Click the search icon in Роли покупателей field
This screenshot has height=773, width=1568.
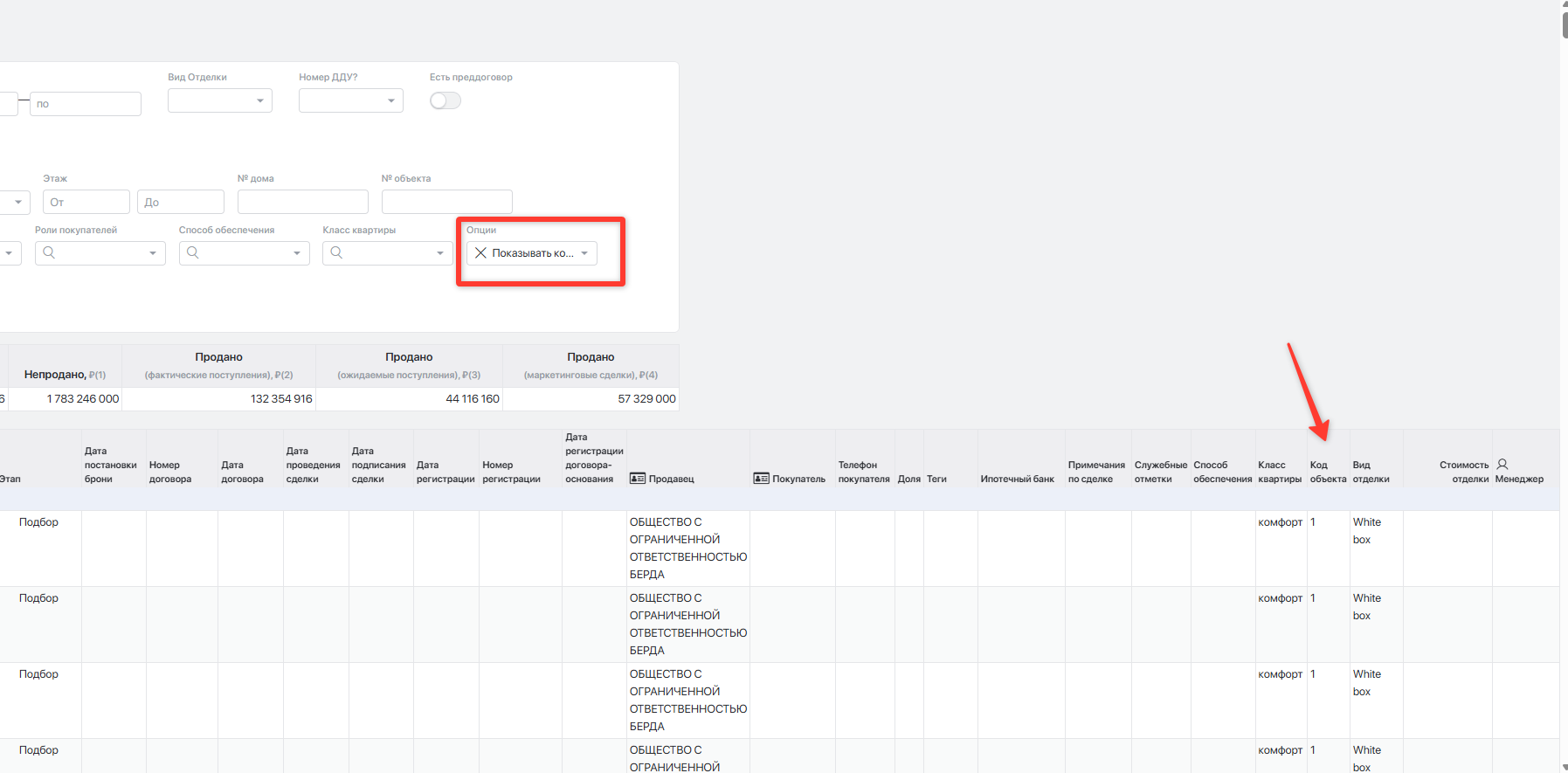click(x=49, y=252)
